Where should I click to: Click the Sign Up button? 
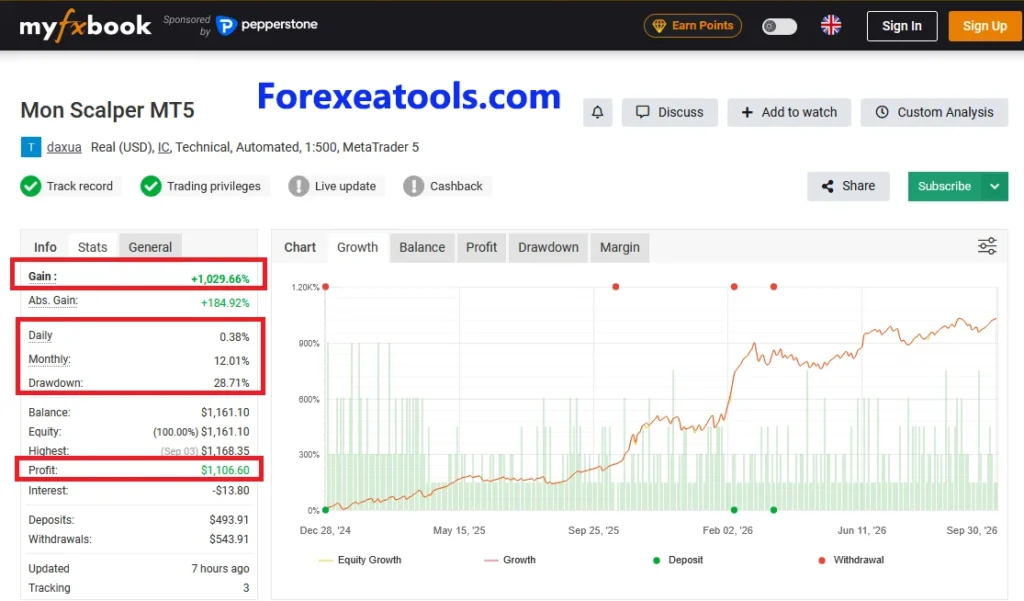pyautogui.click(x=984, y=26)
